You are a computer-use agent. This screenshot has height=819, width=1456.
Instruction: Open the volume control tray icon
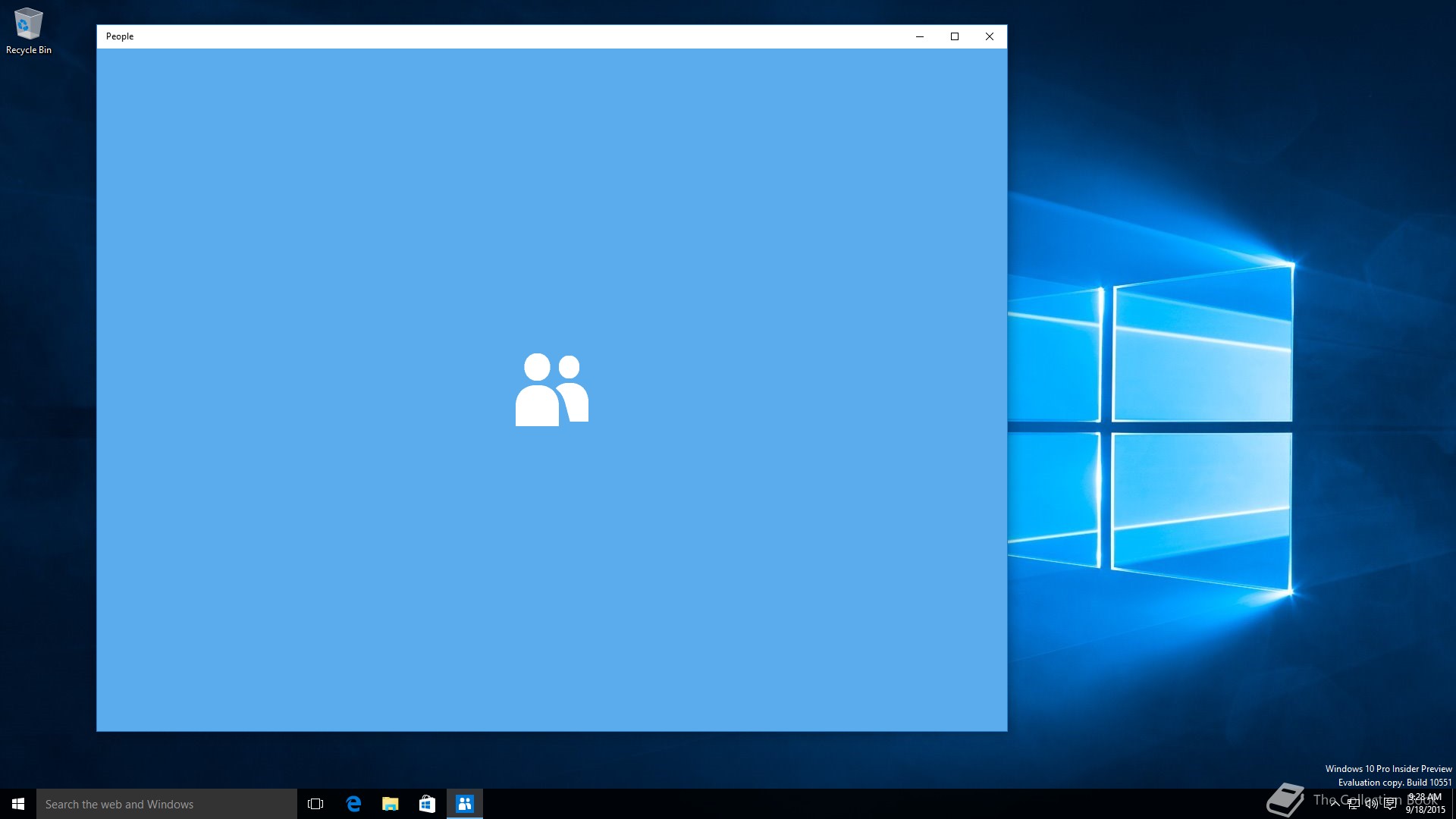[x=1371, y=804]
